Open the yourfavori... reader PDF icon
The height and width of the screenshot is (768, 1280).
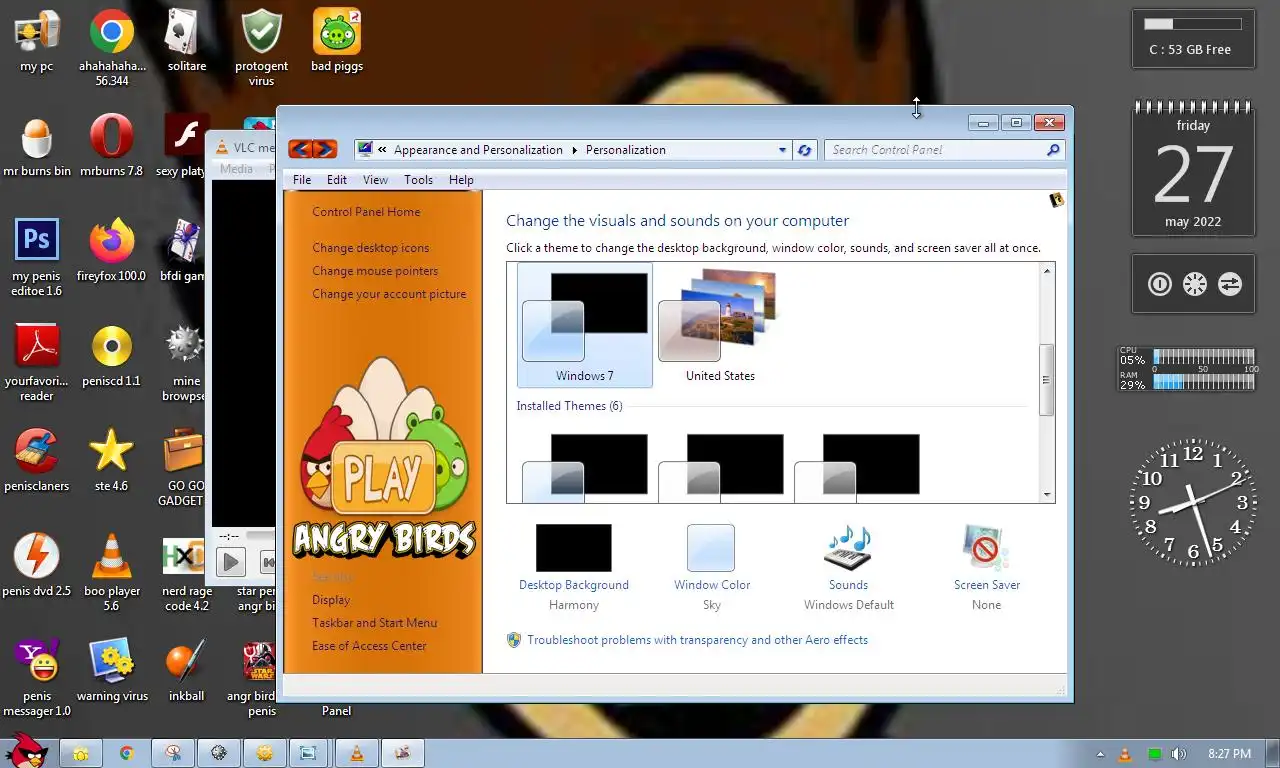(36, 362)
